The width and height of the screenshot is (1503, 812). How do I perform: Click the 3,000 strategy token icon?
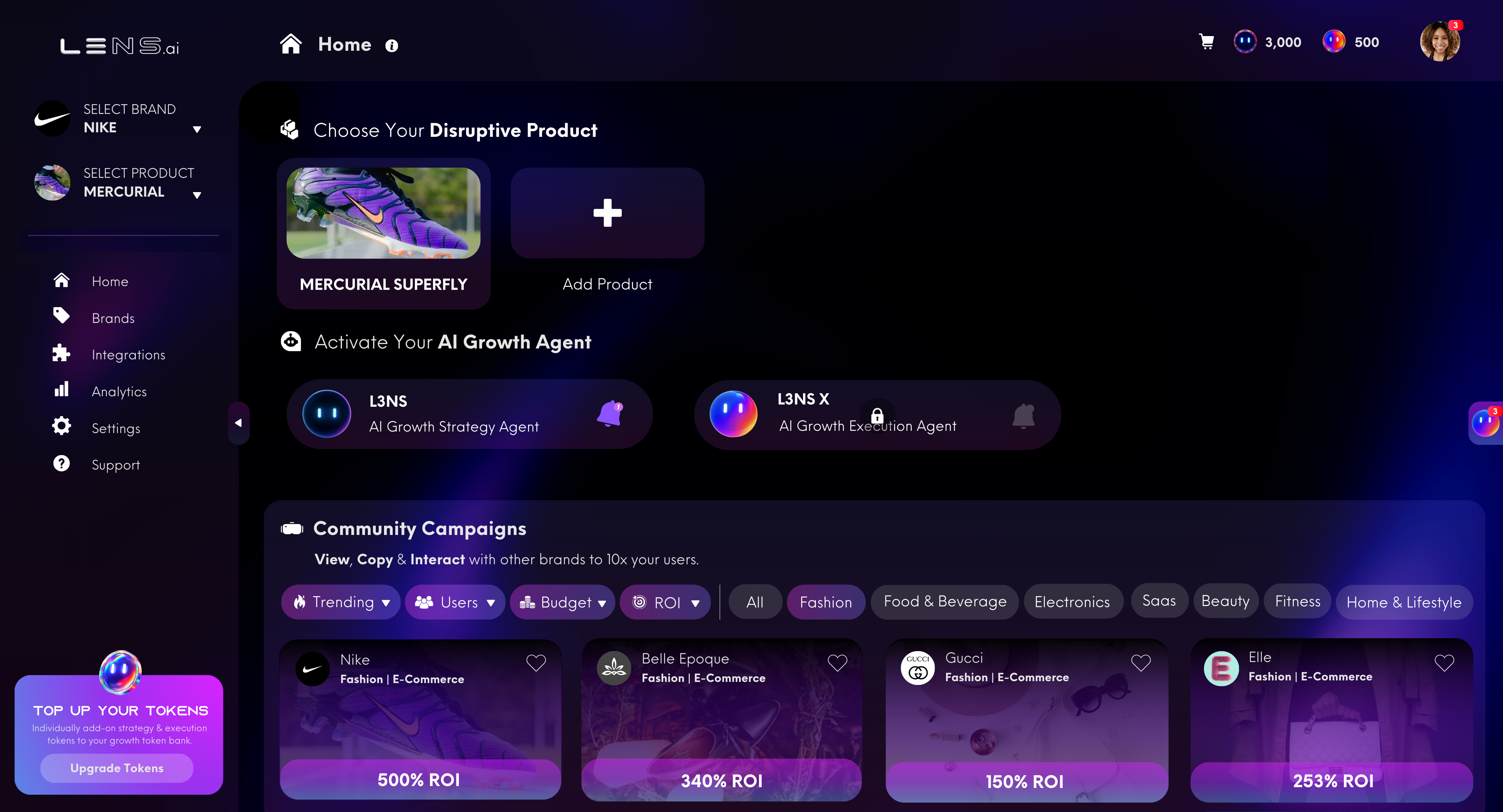[x=1245, y=42]
